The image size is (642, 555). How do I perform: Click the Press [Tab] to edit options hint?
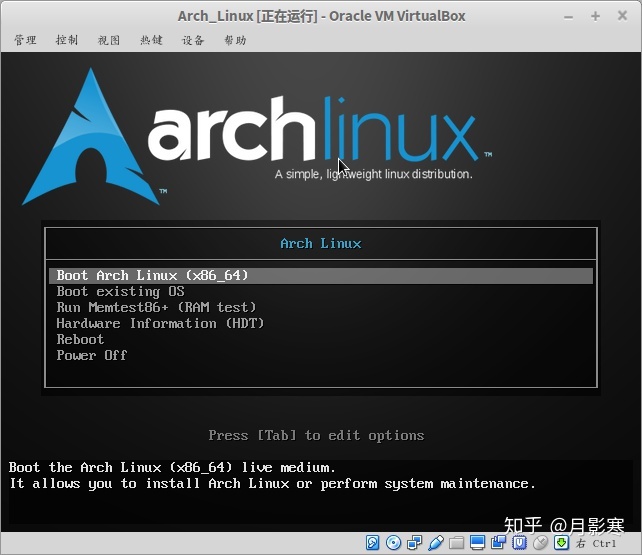316,435
